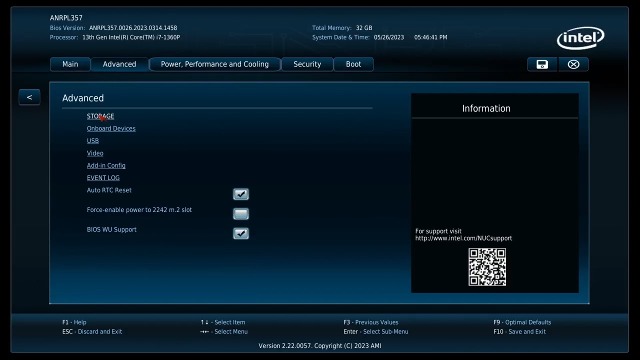
Task: Disable Auto RTC Reset checkbox
Action: click(x=241, y=194)
